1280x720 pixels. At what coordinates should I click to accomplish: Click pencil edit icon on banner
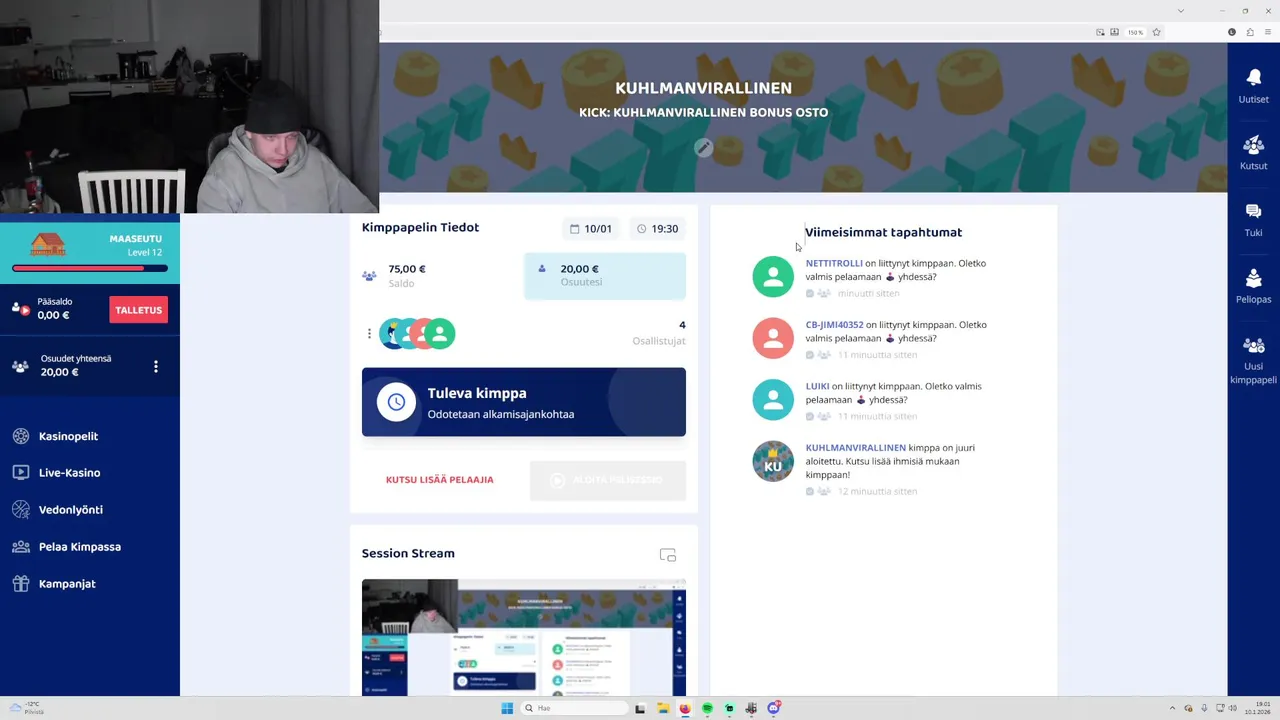pos(704,148)
